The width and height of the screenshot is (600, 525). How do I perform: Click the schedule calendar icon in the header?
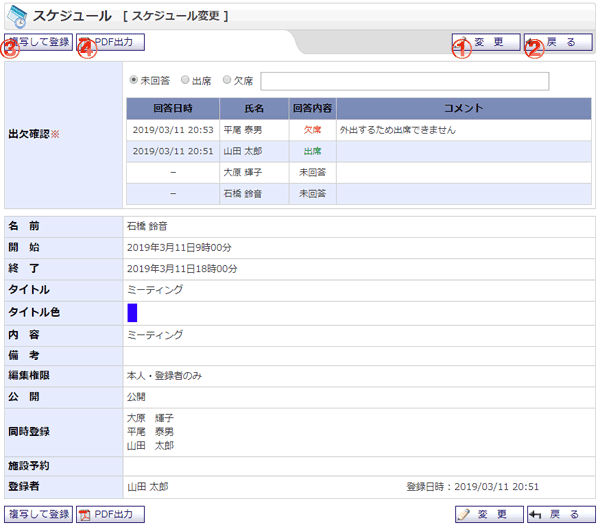click(x=17, y=15)
